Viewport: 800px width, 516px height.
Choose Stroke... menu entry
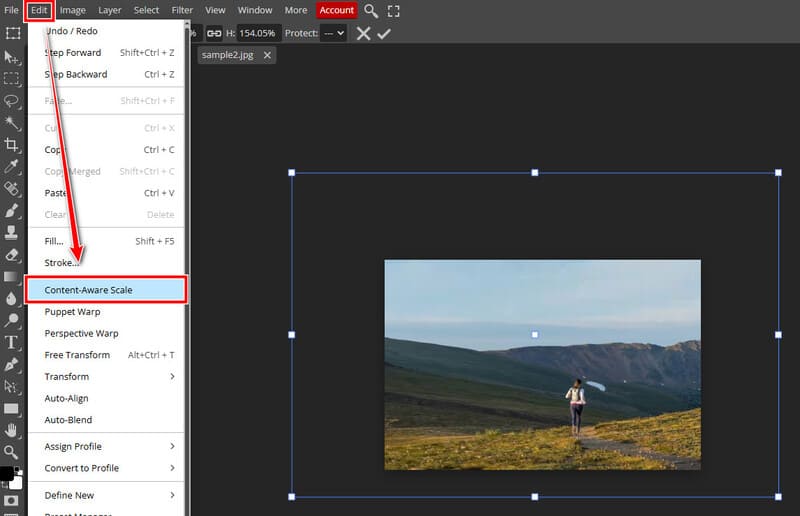[x=106, y=263]
